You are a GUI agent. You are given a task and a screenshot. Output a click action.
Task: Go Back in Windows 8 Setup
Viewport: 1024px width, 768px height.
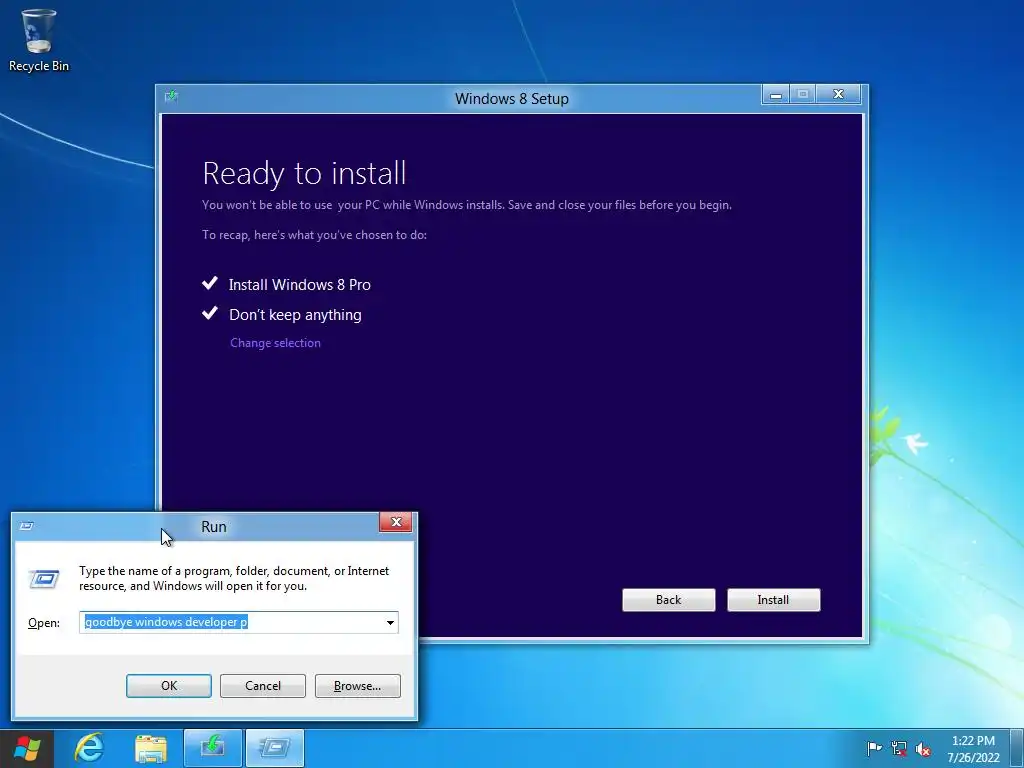pos(668,600)
